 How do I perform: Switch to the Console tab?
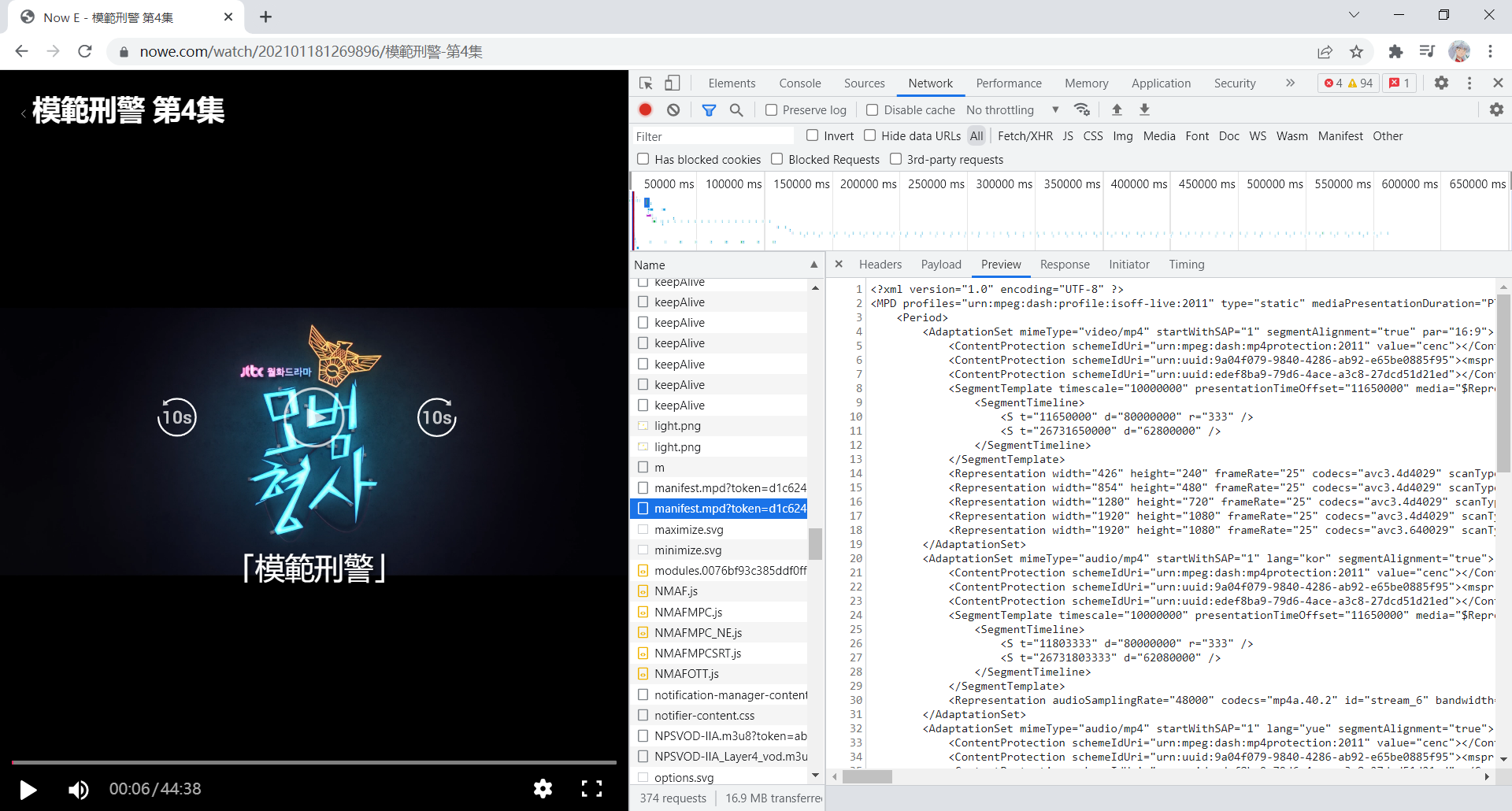799,83
